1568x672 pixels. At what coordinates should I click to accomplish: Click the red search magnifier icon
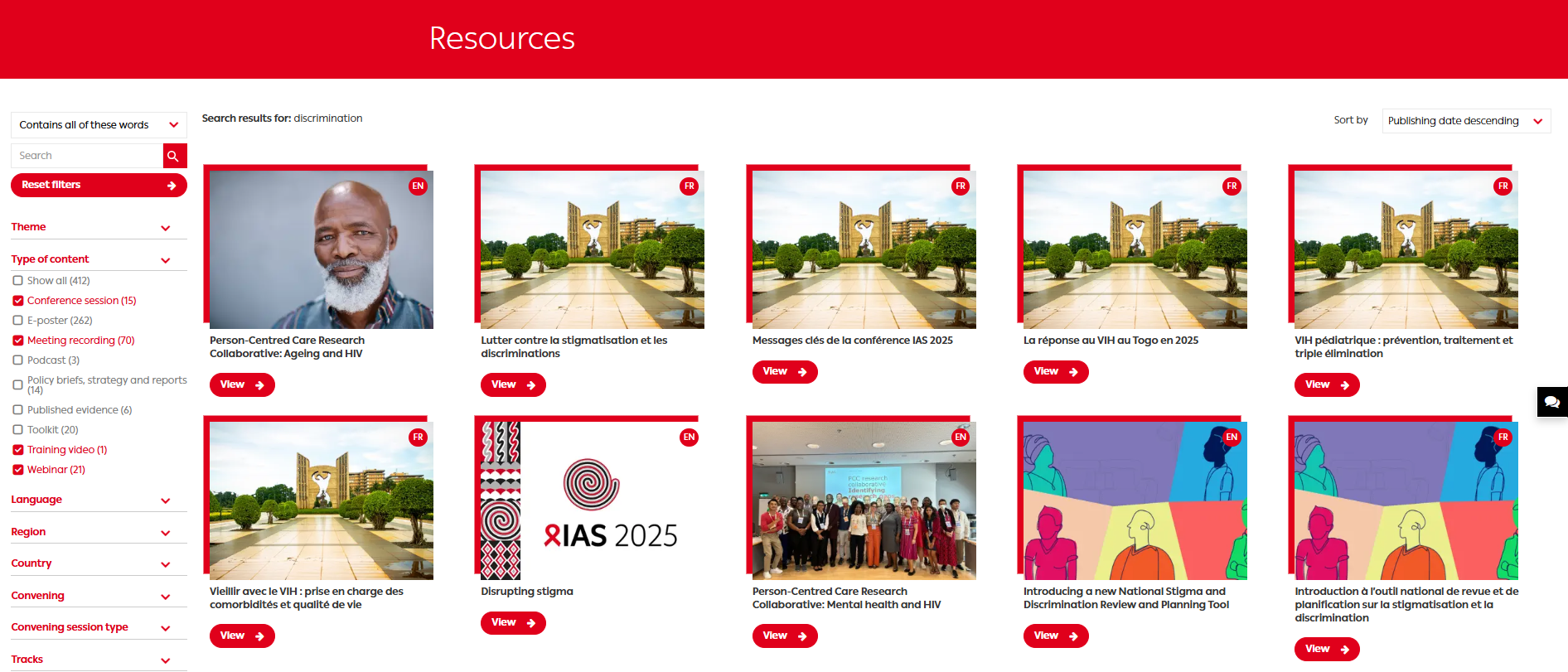173,156
